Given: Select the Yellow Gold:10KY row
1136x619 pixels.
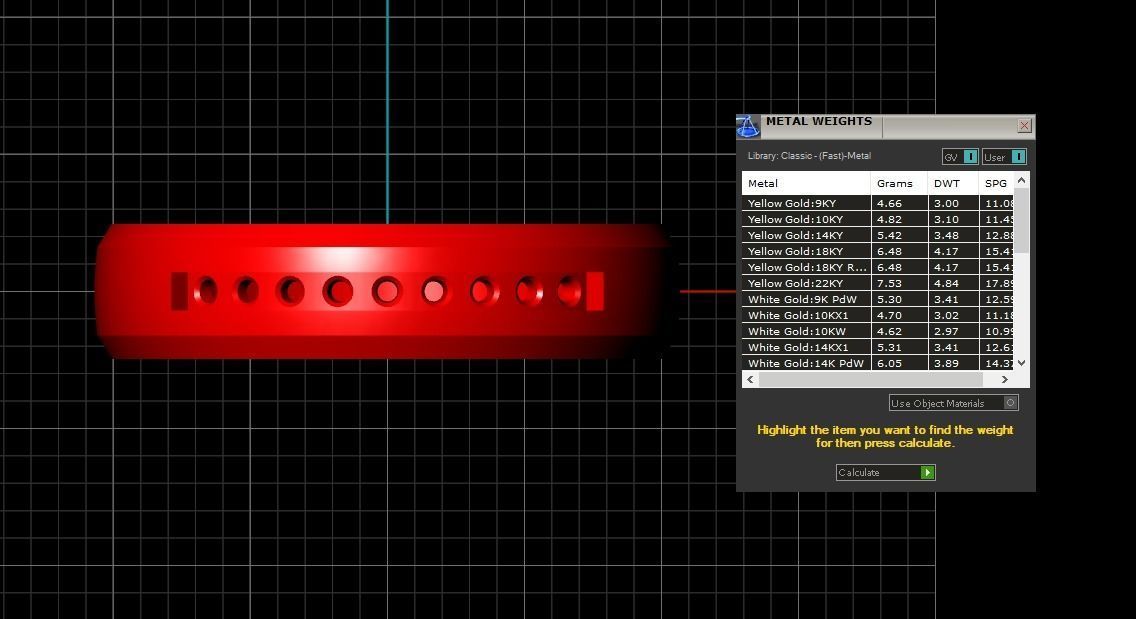Looking at the screenshot, I should [878, 219].
